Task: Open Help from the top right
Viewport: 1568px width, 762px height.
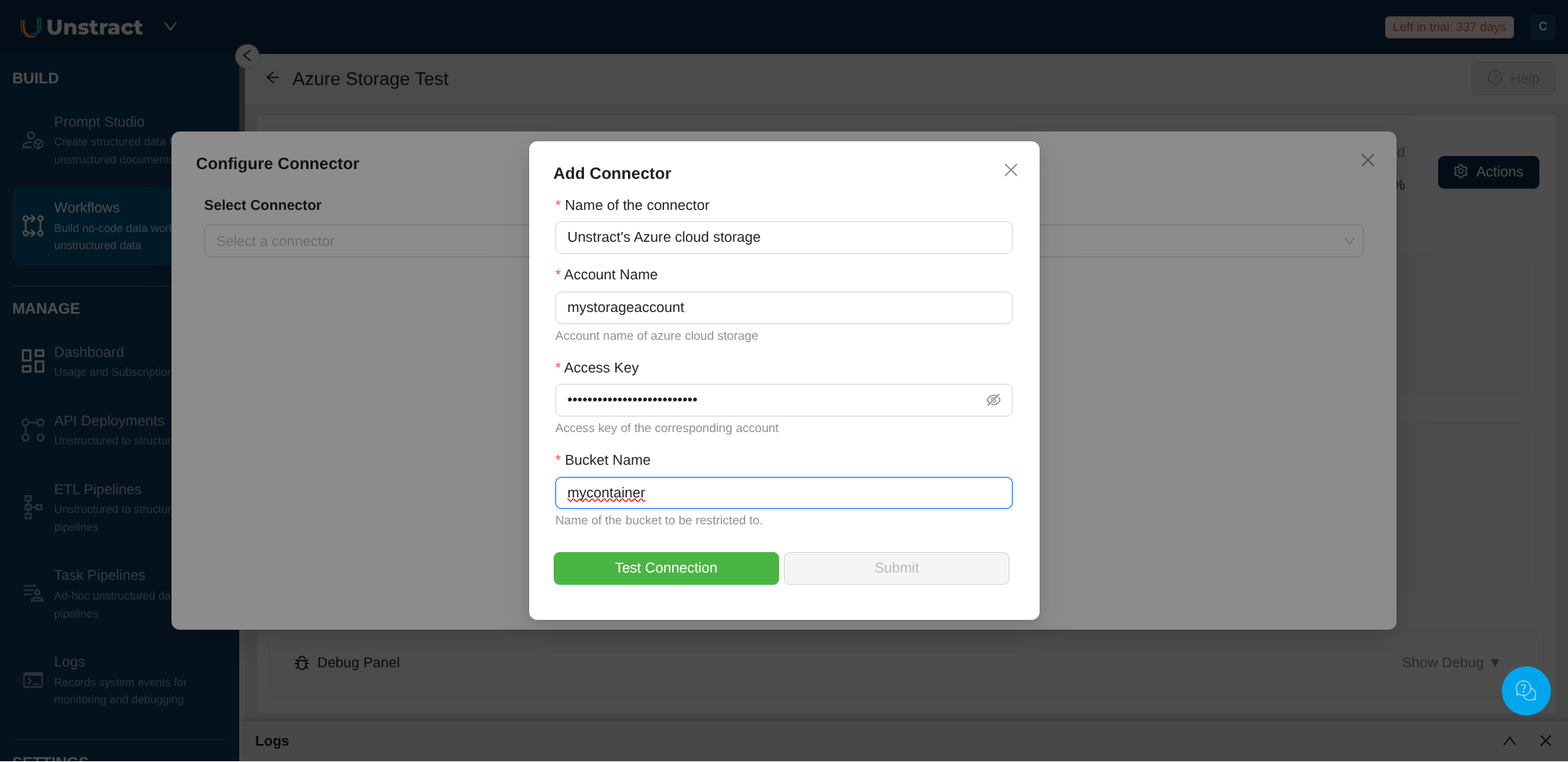Action: pos(1512,78)
